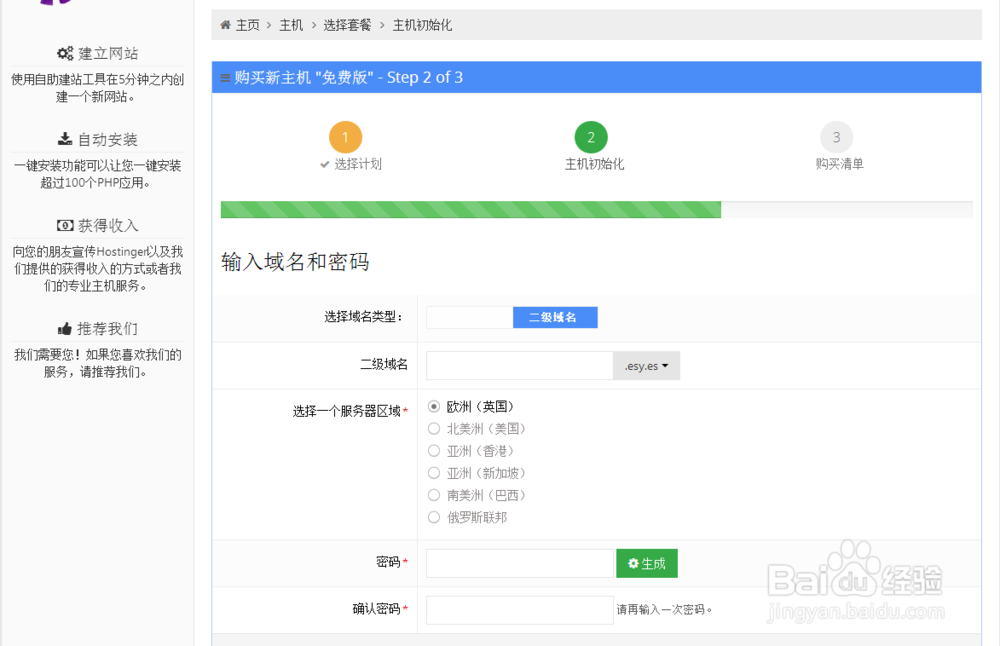Viewport: 1000px width, 646px height.
Task: Open the 主机 breadcrumb link
Action: point(291,25)
